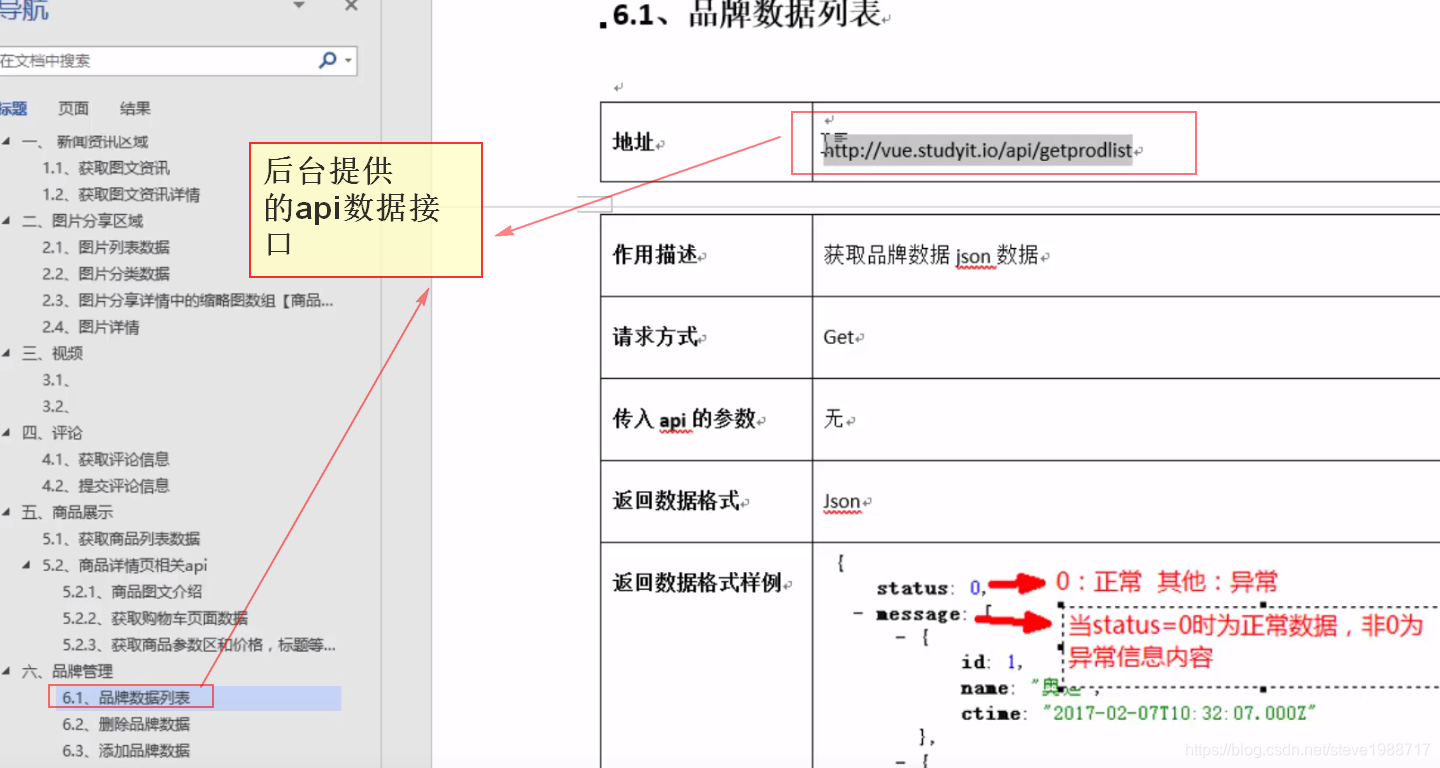
Task: Click the ctime timestamp value in JSON sample
Action: (1178, 713)
